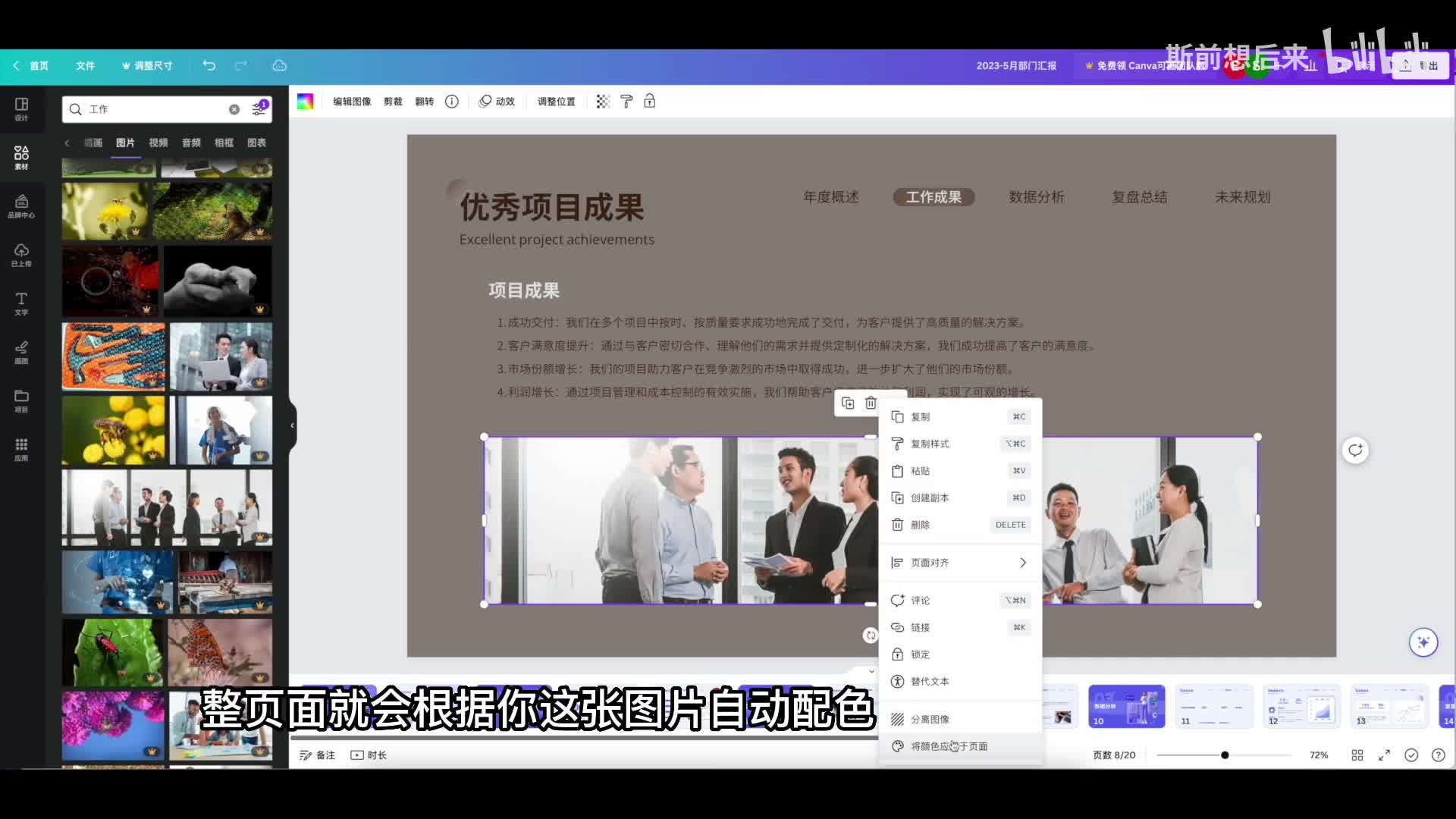Open the 文字 text panel in sidebar
Screen dimensions: 1456x819
coord(21,303)
